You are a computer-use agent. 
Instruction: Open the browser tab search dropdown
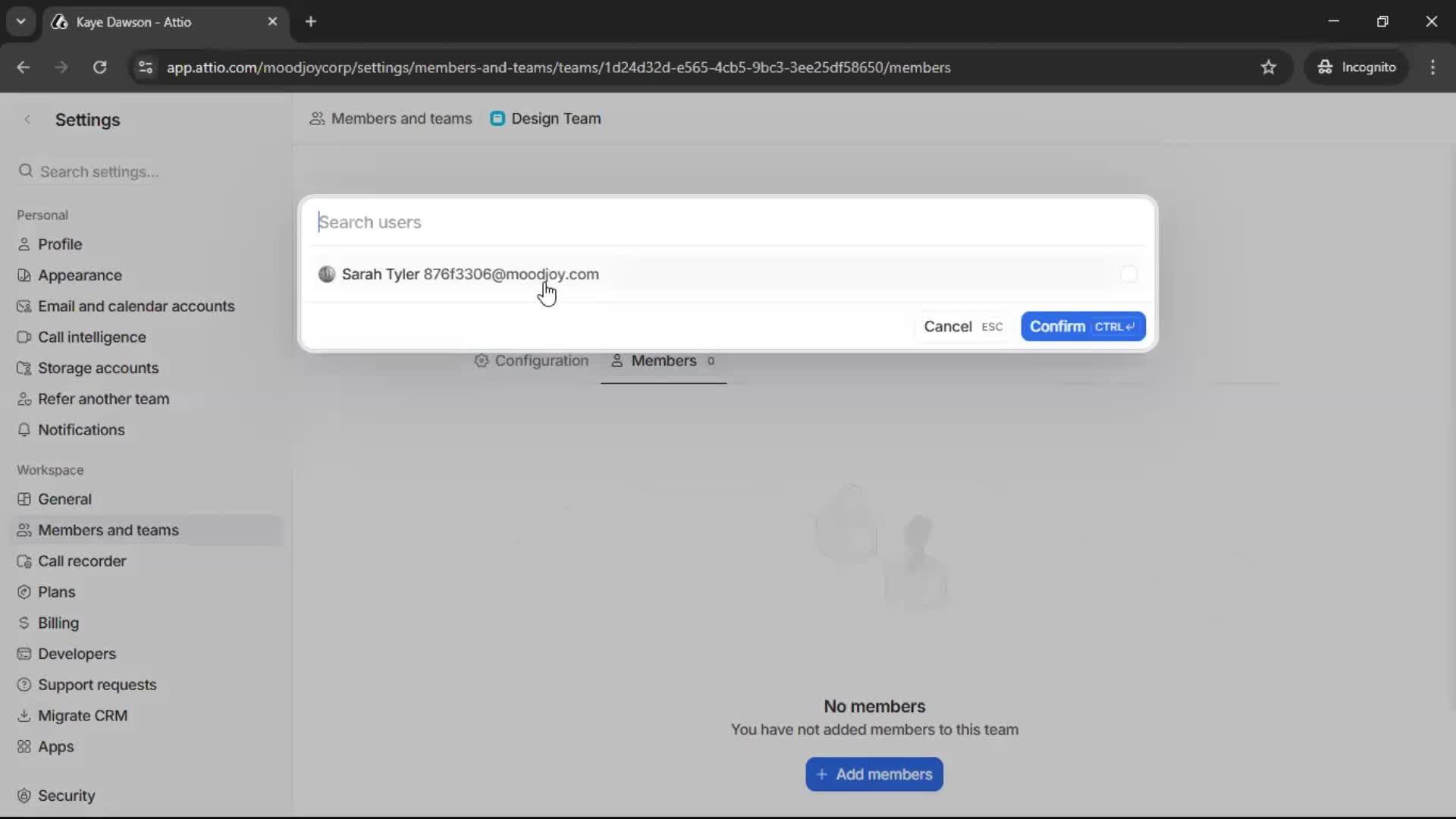tap(20, 21)
